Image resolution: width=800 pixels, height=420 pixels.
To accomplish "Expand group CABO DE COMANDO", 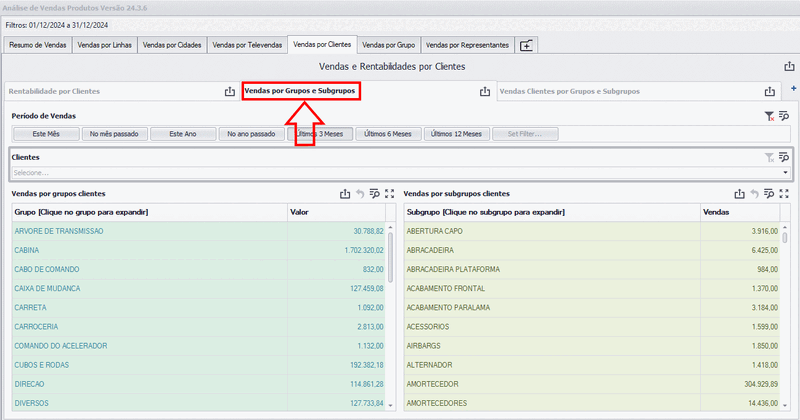I will 47,269.
